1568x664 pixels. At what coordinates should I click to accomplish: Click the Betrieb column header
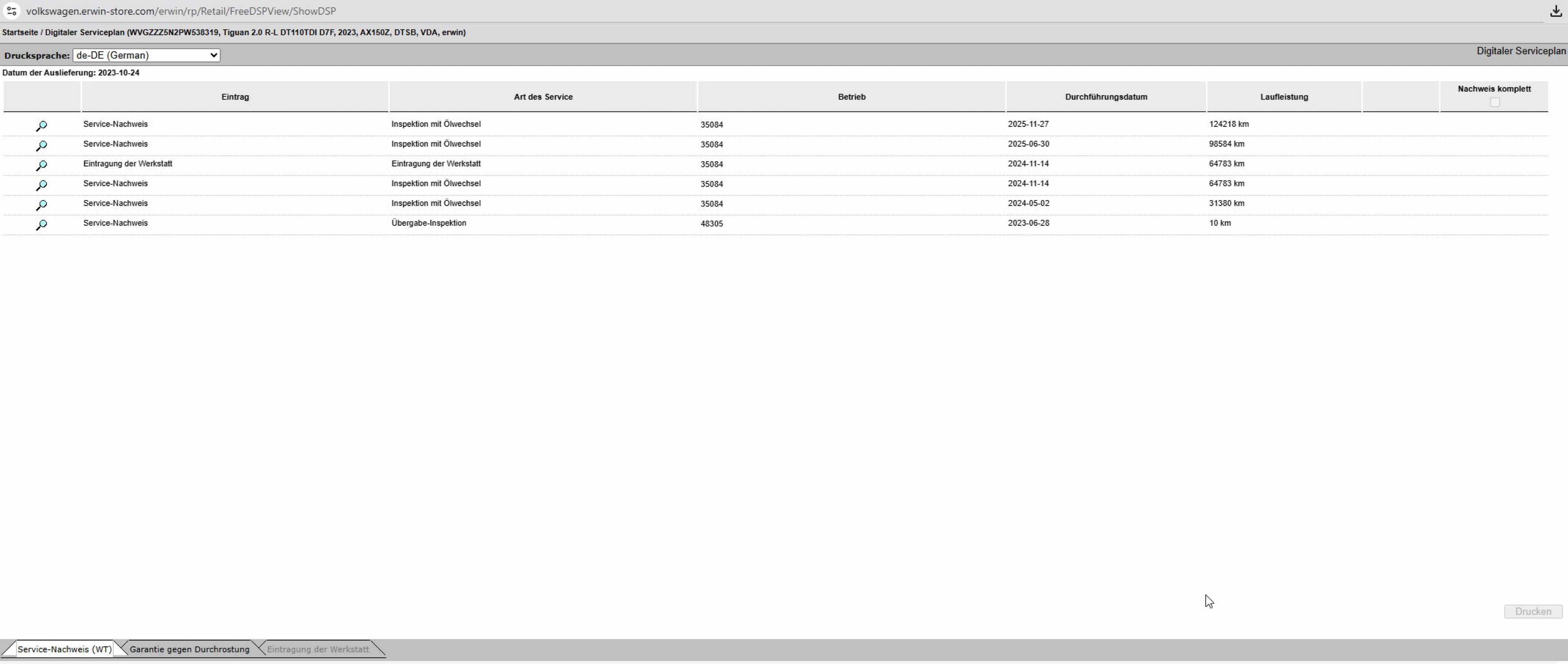click(852, 97)
